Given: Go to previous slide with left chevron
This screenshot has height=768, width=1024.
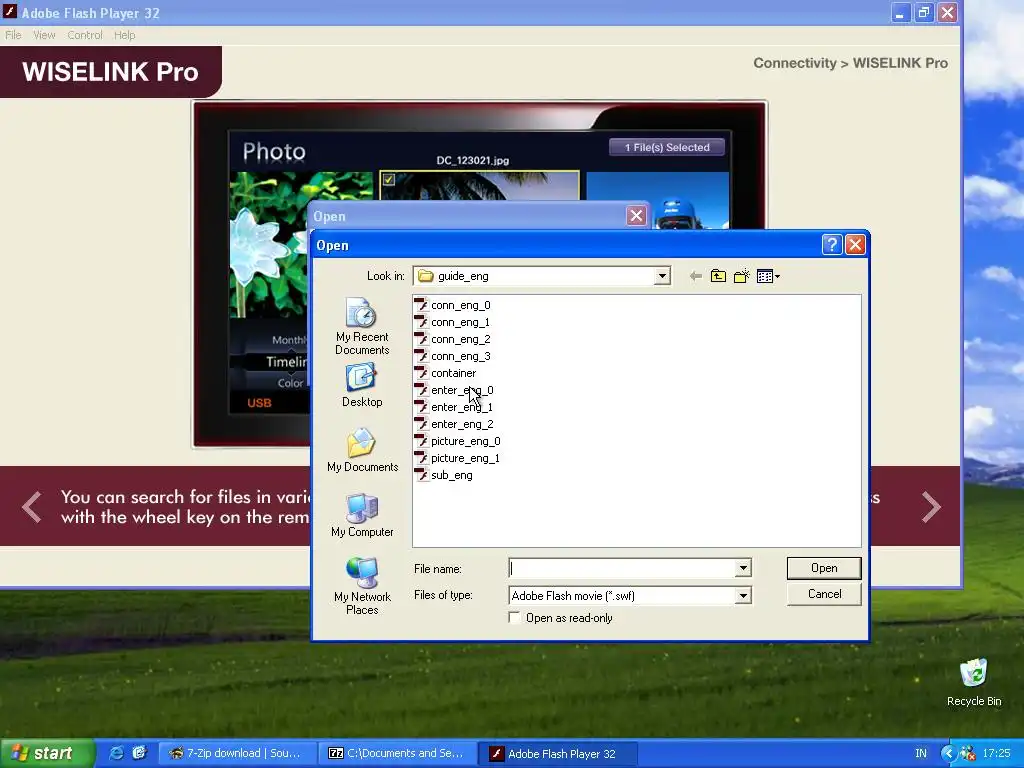Looking at the screenshot, I should pyautogui.click(x=31, y=507).
